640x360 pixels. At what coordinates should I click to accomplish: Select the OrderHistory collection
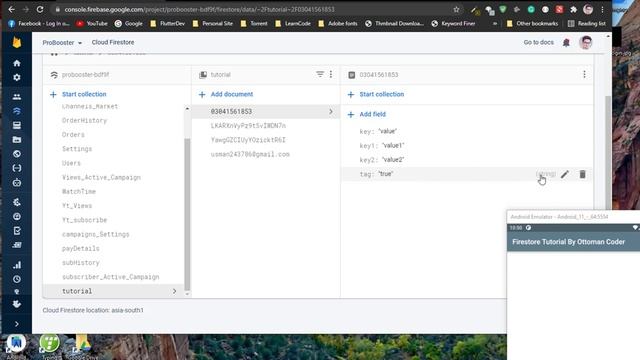point(84,120)
